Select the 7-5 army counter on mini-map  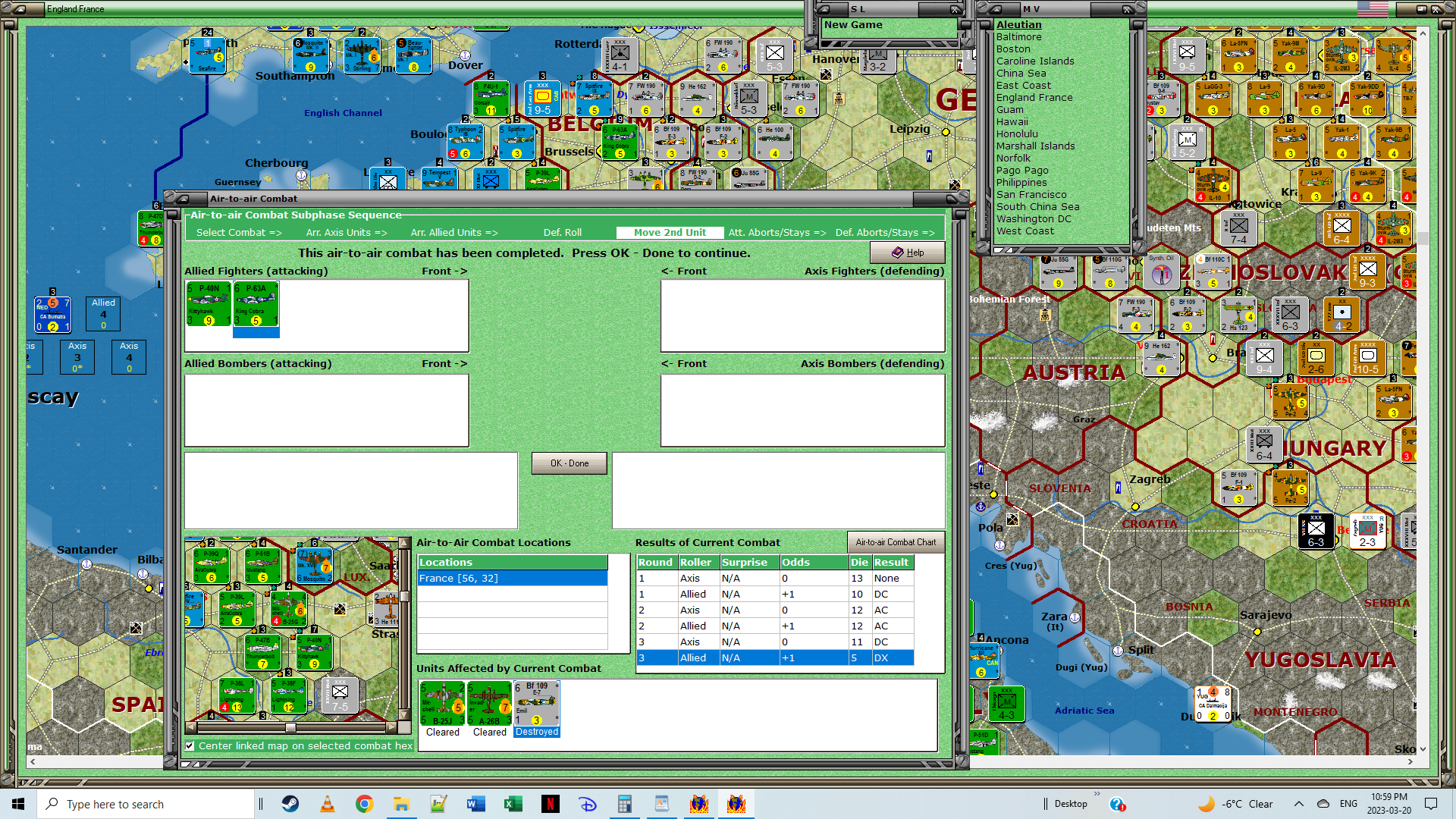pos(340,695)
